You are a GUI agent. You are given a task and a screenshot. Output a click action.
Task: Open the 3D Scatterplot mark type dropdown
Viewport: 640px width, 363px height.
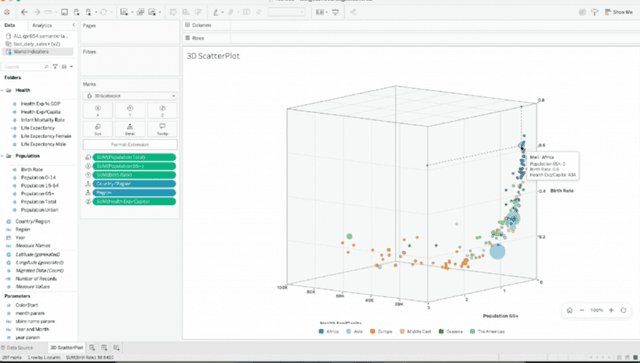[130, 96]
